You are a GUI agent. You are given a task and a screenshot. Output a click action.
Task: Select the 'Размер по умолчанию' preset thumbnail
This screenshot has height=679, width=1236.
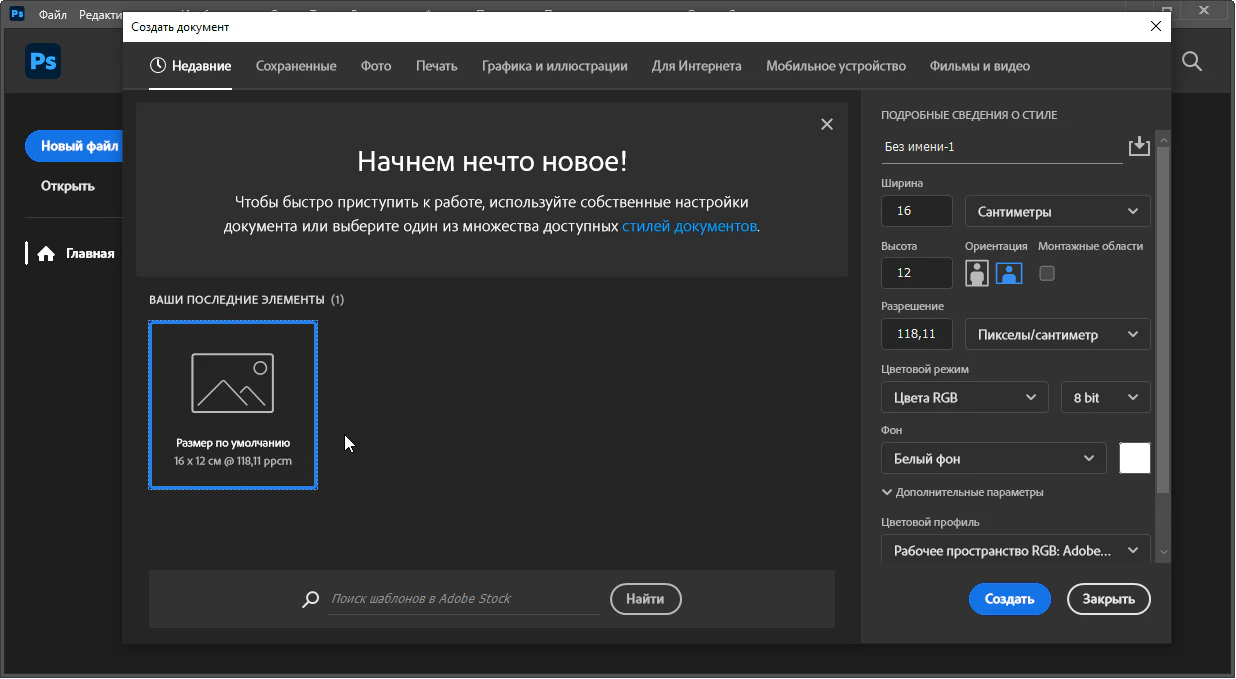[x=233, y=405]
